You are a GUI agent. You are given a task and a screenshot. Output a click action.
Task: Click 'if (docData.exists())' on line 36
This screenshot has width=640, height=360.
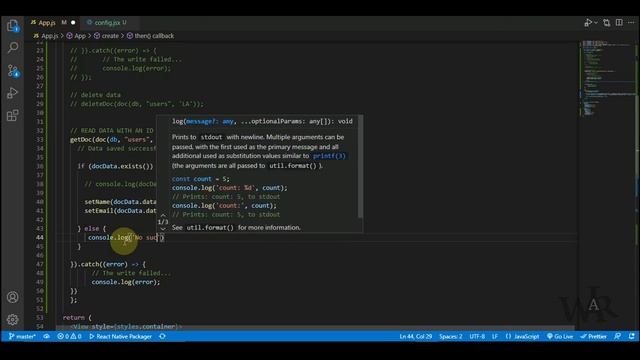(115, 166)
